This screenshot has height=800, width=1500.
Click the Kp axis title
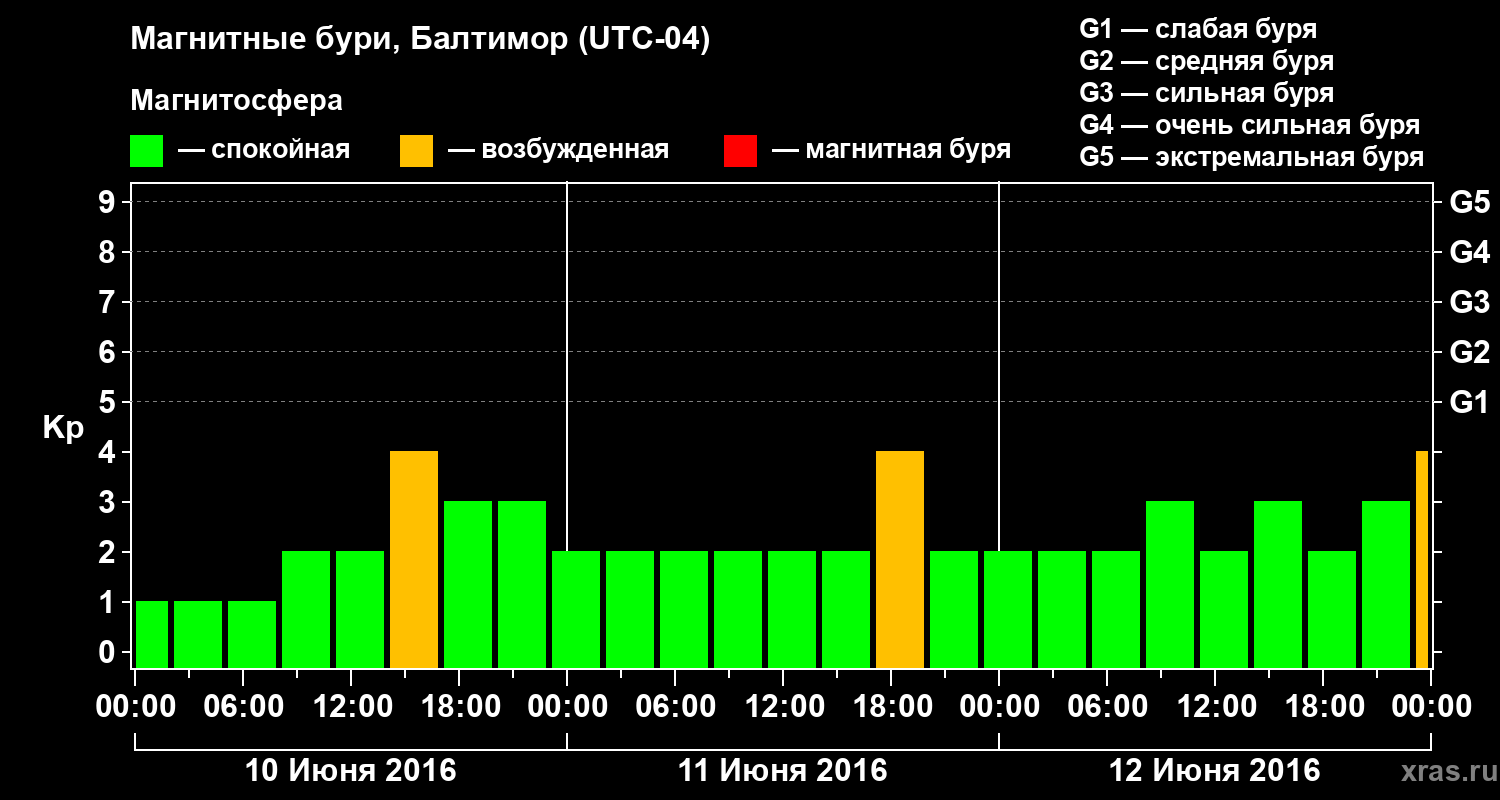[x=63, y=428]
